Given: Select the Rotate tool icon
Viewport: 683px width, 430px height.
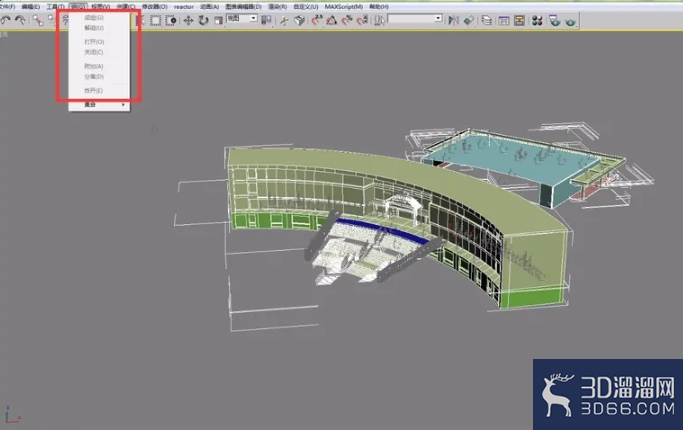Looking at the screenshot, I should [x=203, y=20].
